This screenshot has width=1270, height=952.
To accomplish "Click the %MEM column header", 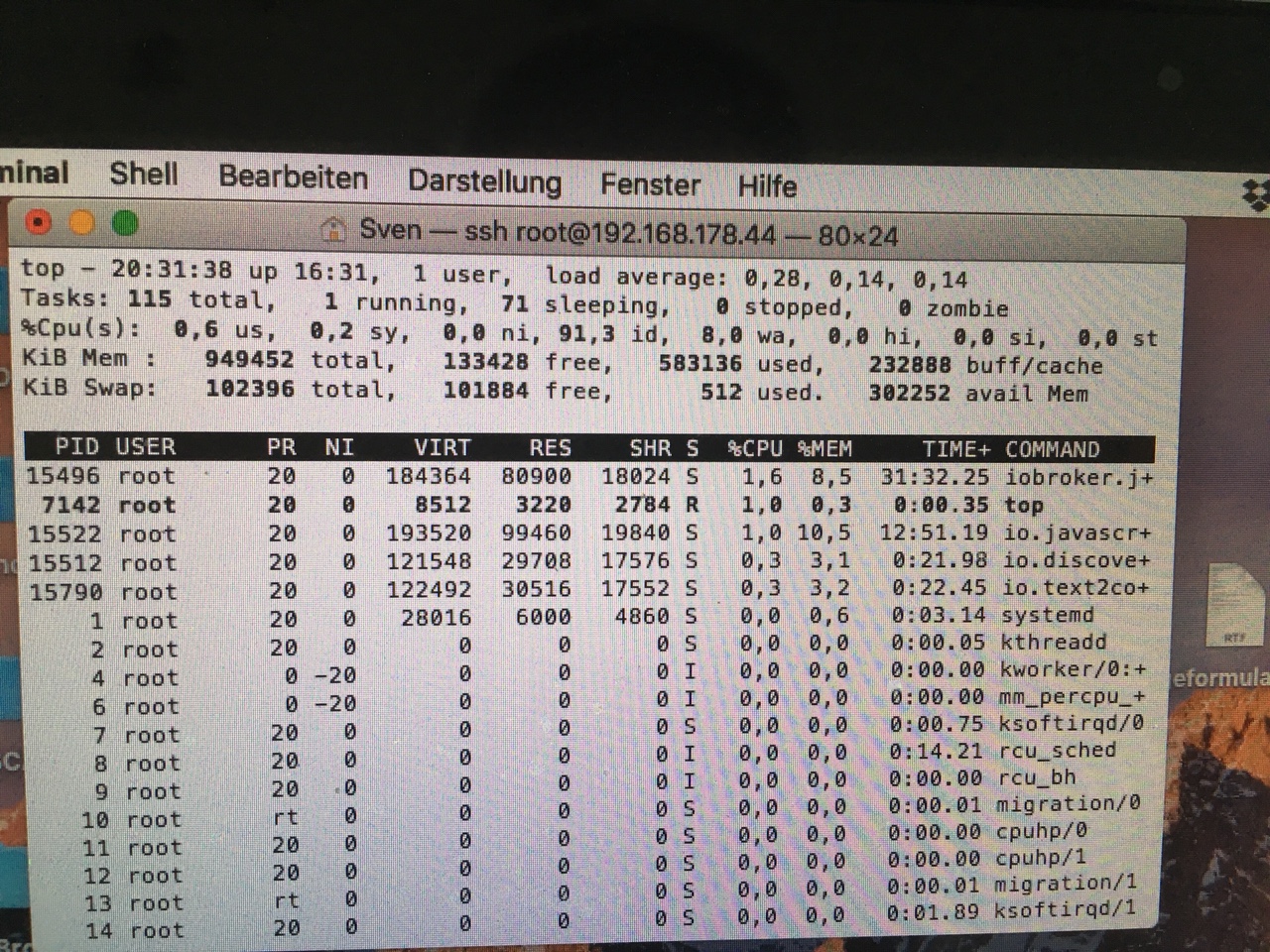I will 825,449.
